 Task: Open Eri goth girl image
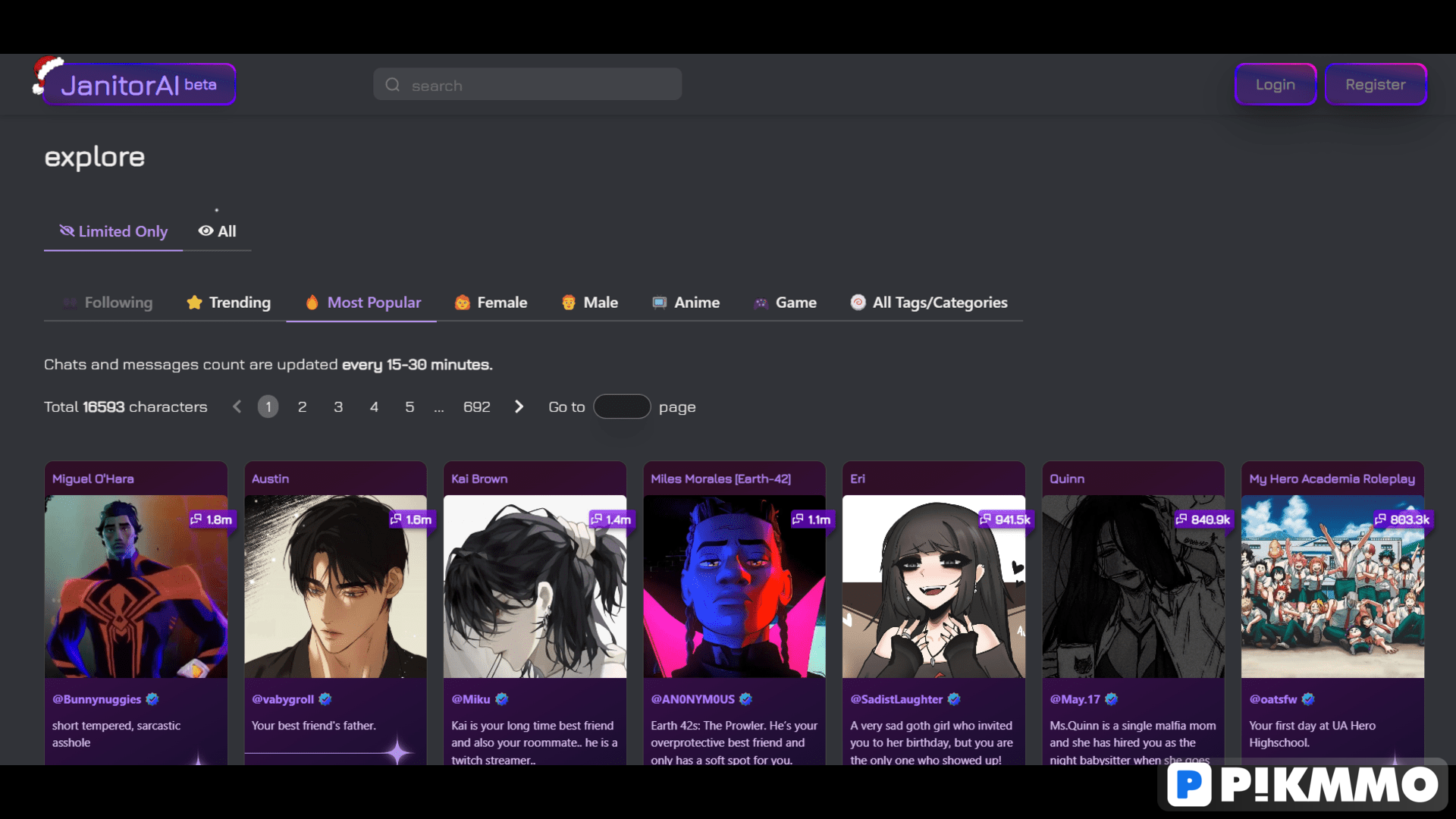coord(934,586)
